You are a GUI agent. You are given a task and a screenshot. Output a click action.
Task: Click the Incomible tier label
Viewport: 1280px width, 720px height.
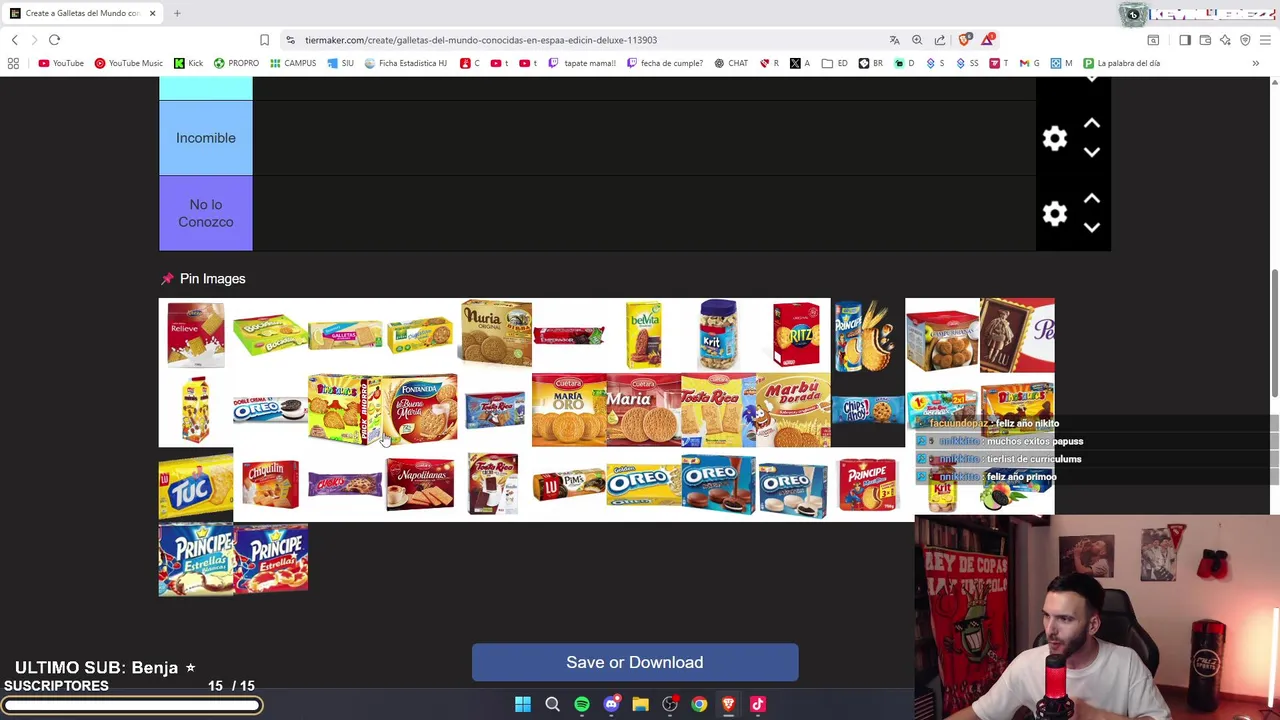point(206,138)
